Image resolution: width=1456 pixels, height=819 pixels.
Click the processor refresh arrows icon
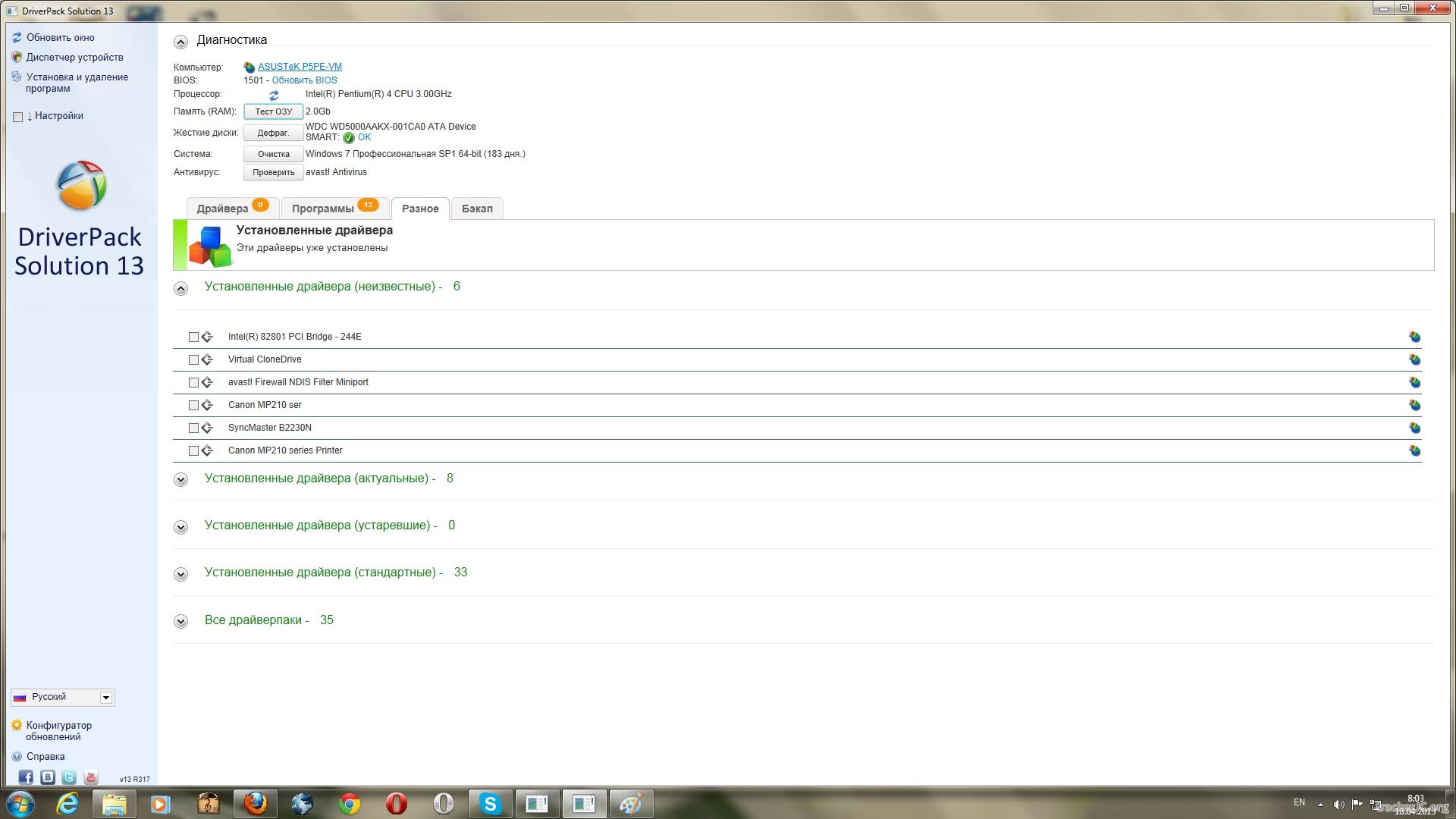click(x=274, y=96)
